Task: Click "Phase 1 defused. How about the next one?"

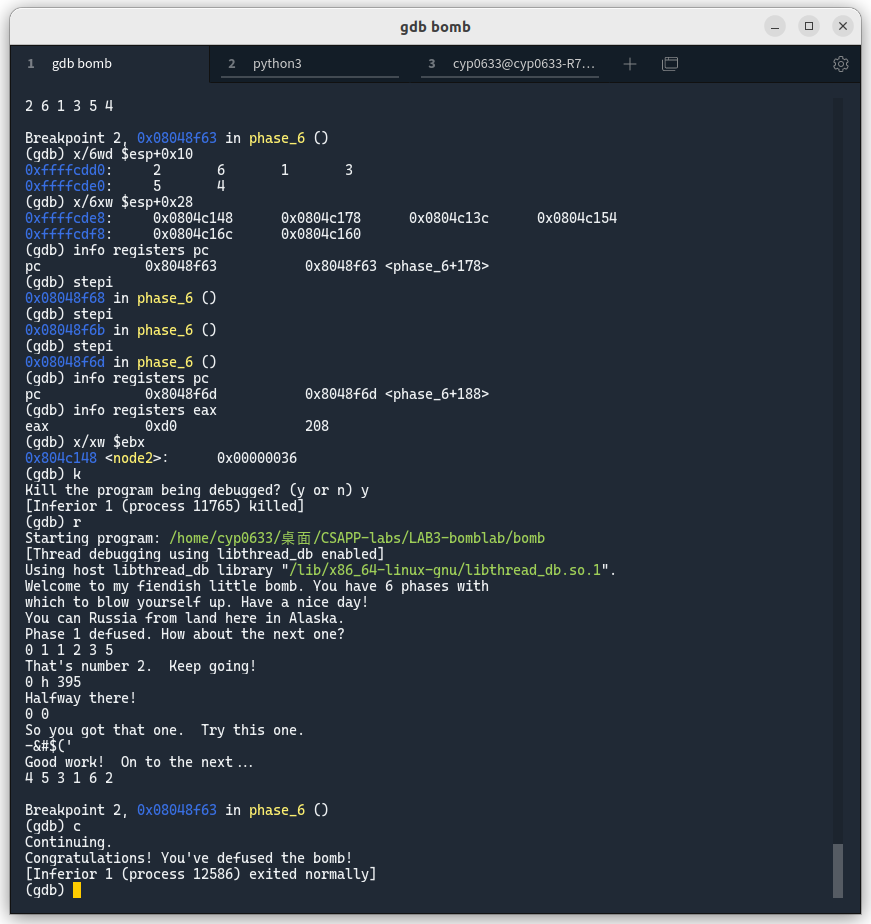Action: tap(185, 634)
